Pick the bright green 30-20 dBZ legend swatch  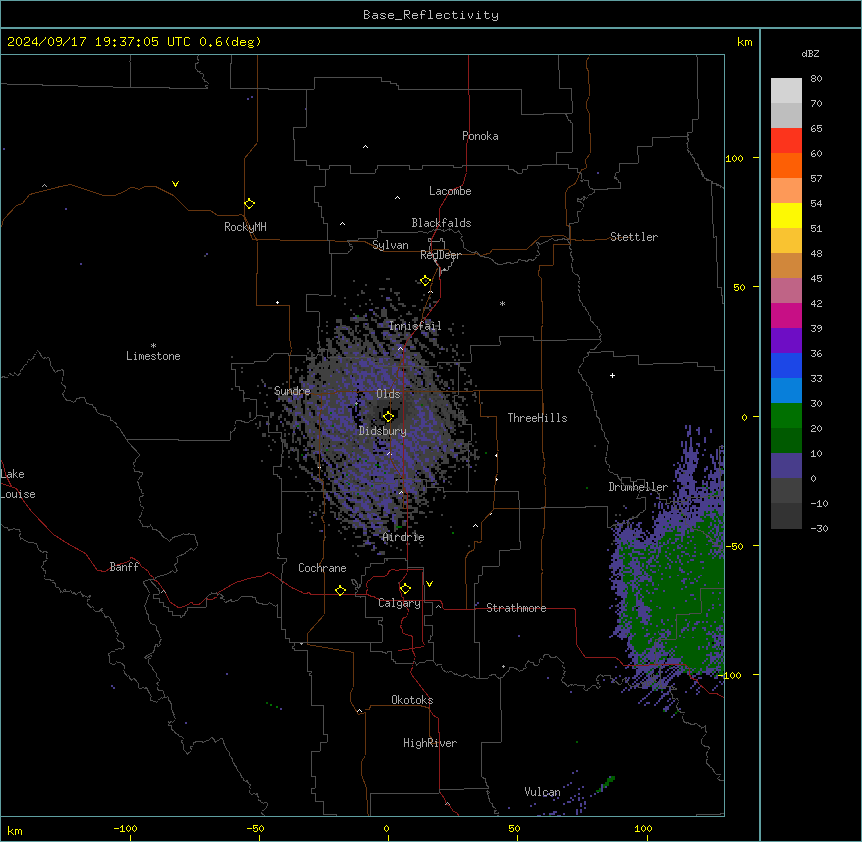point(786,416)
